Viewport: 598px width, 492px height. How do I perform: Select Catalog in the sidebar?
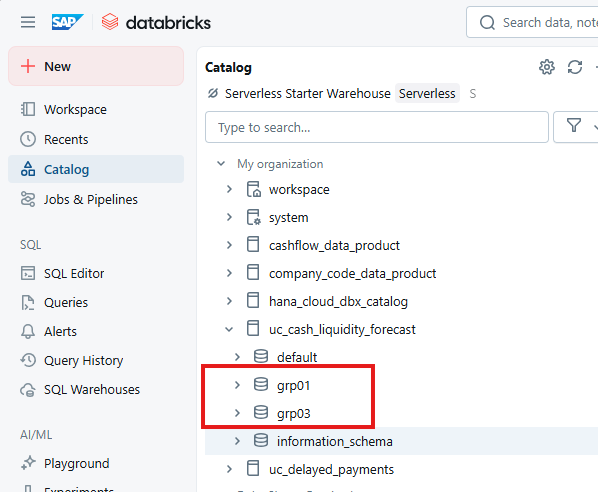click(96, 169)
